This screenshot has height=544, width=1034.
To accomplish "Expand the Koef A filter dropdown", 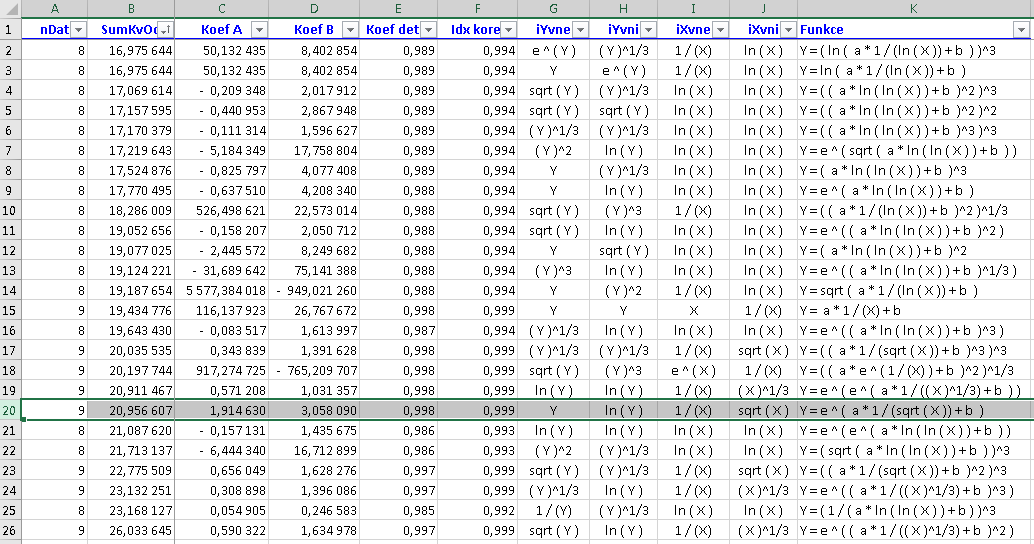I will (259, 30).
